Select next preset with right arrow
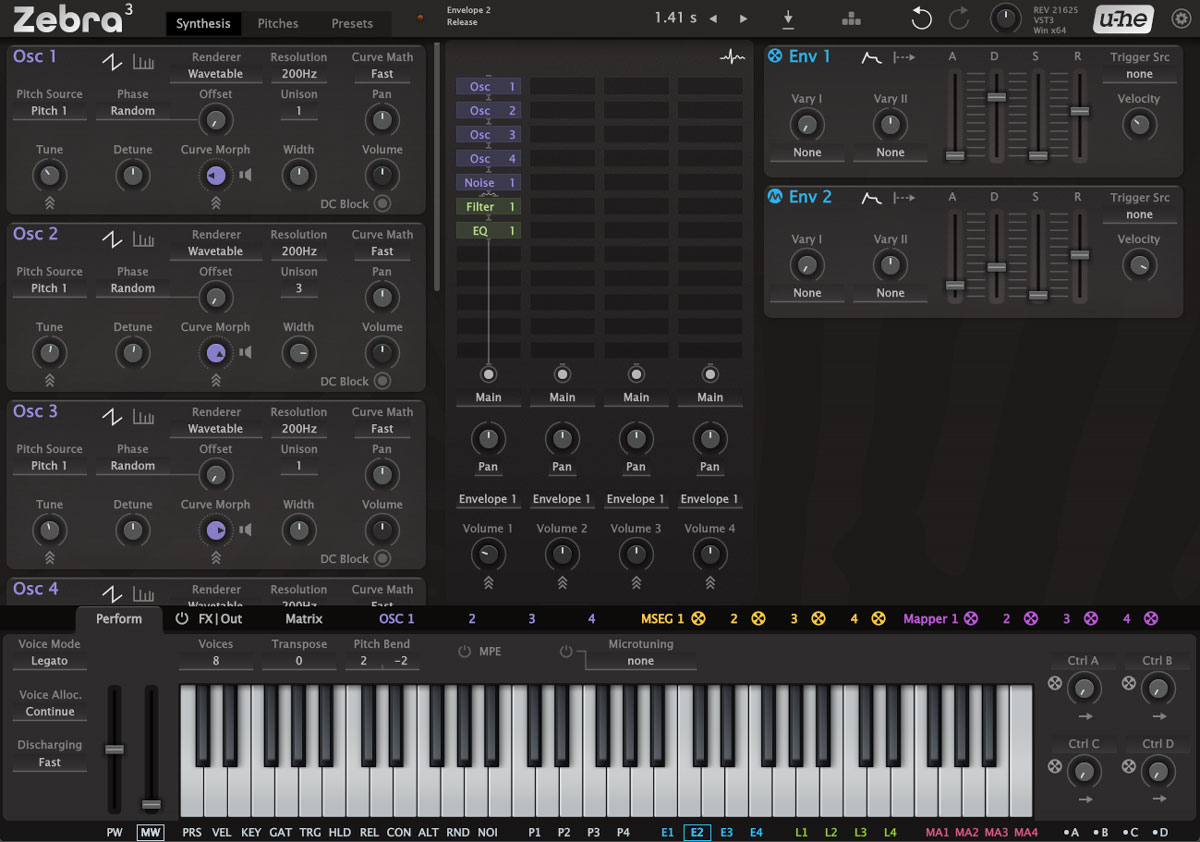 click(x=743, y=19)
